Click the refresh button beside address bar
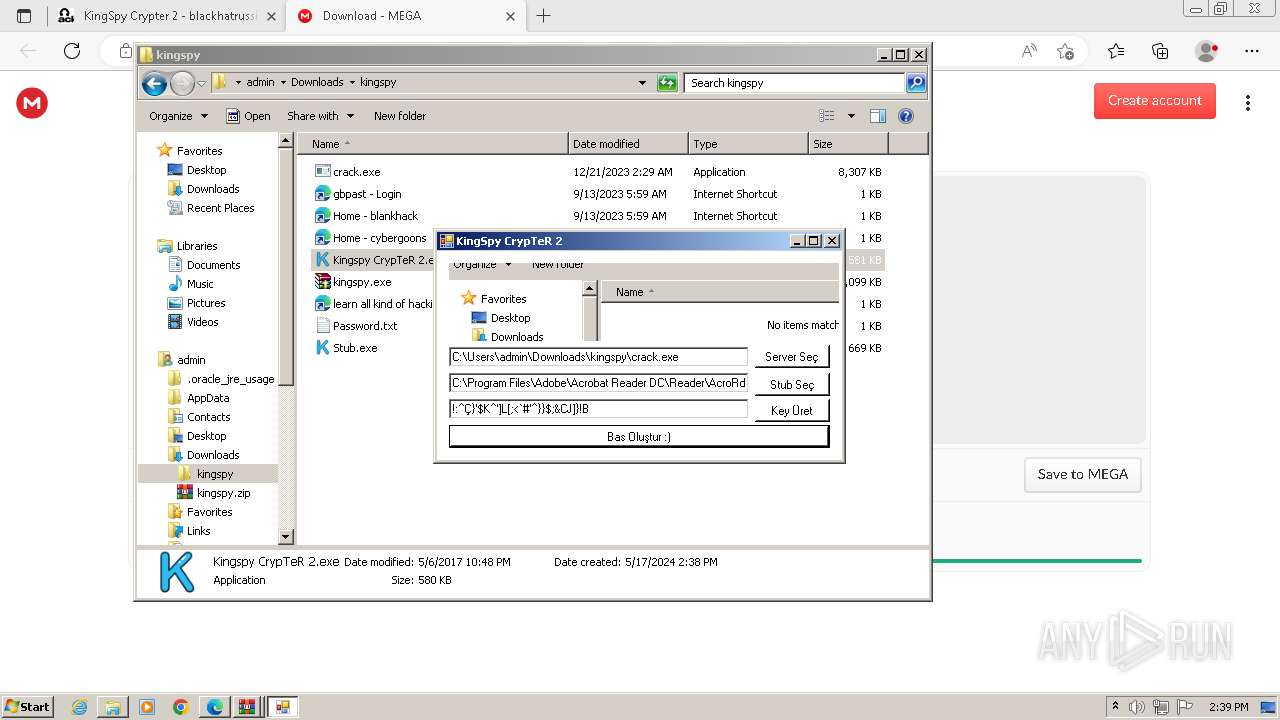Screen dimensions: 1280x720 (x=667, y=83)
